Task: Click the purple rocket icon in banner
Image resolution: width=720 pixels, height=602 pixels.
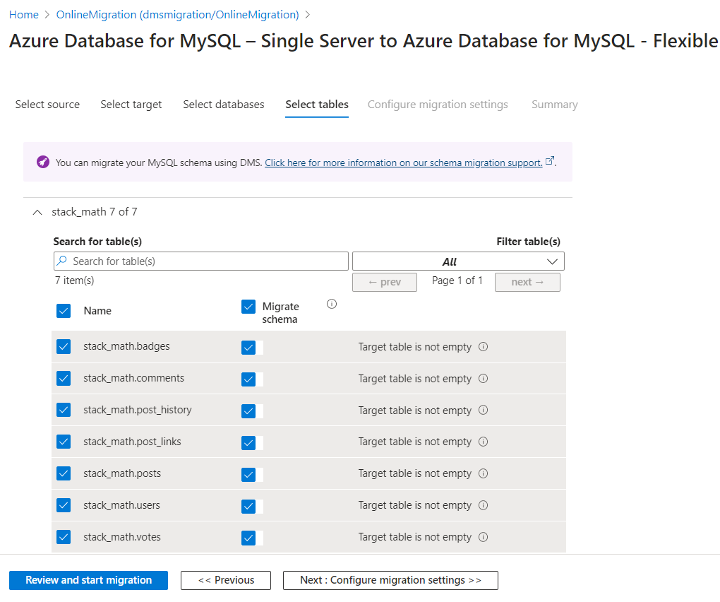Action: coord(43,162)
